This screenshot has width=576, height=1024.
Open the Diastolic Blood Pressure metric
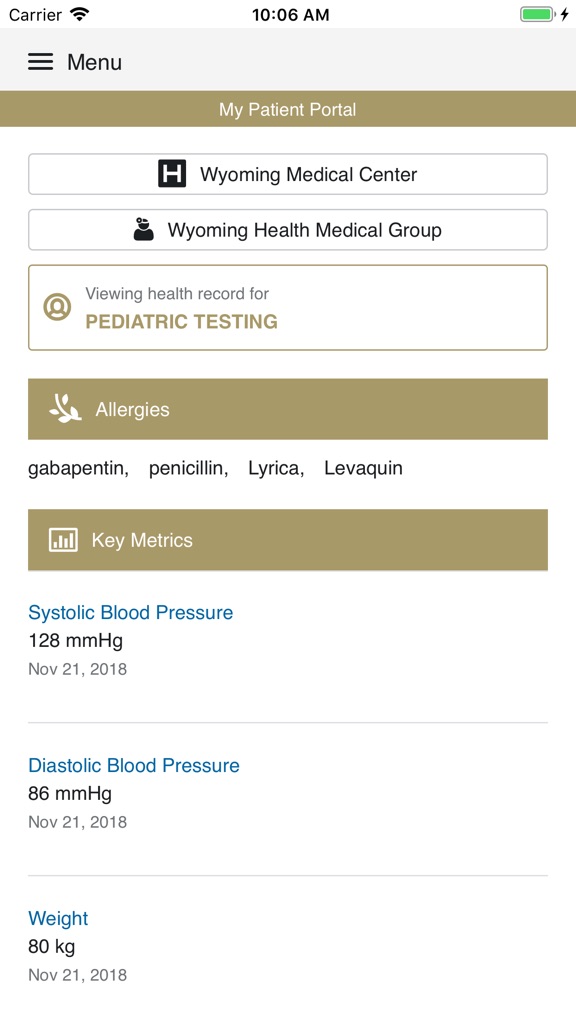tap(135, 765)
